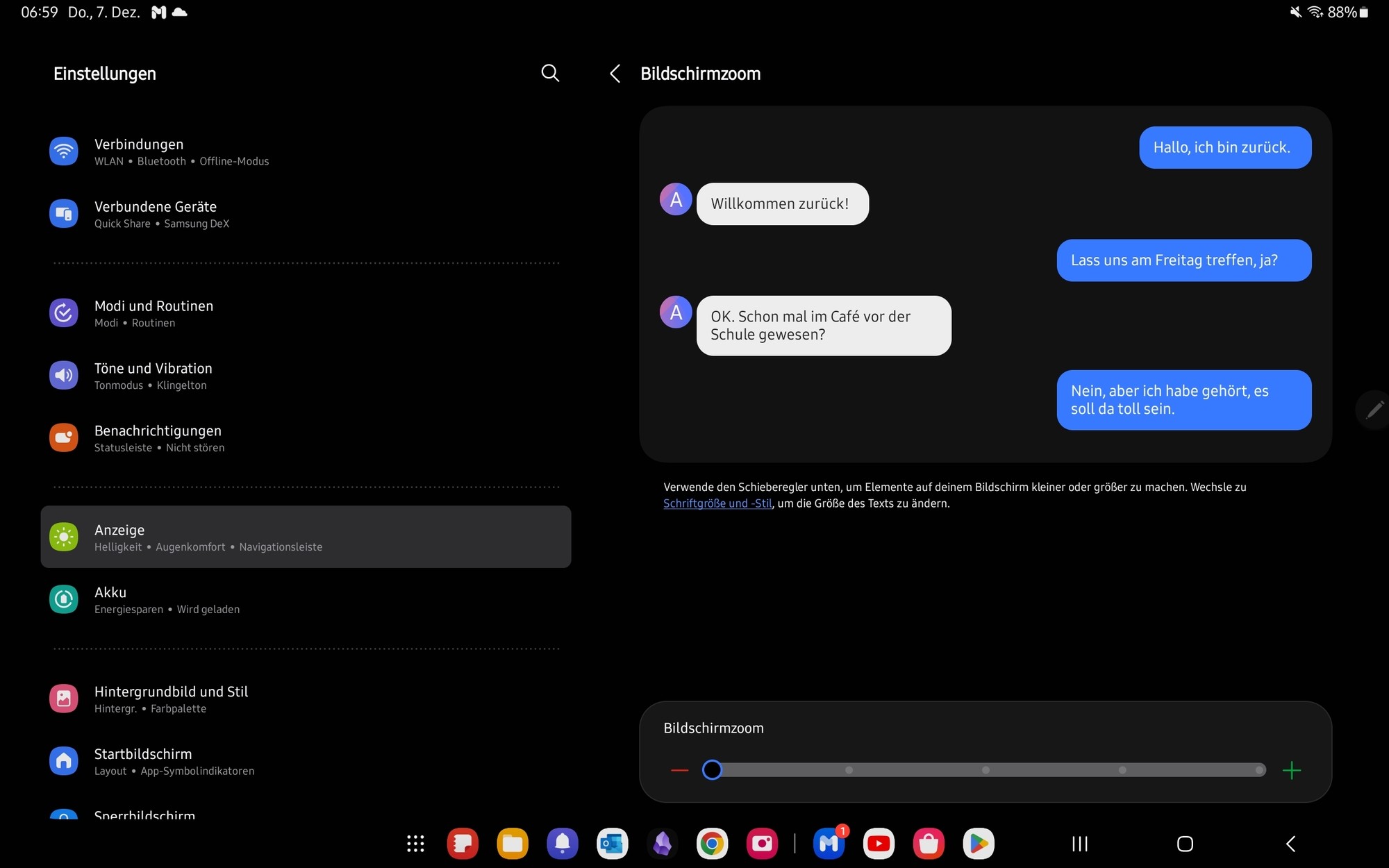This screenshot has height=868, width=1389.
Task: Launch YouTube from the taskbar
Action: 879,844
